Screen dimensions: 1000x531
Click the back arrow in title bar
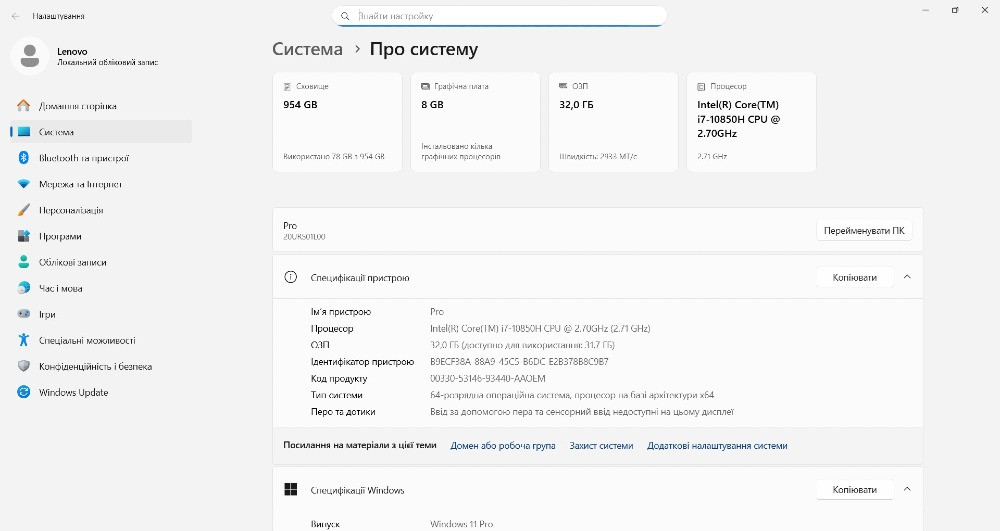click(x=15, y=16)
